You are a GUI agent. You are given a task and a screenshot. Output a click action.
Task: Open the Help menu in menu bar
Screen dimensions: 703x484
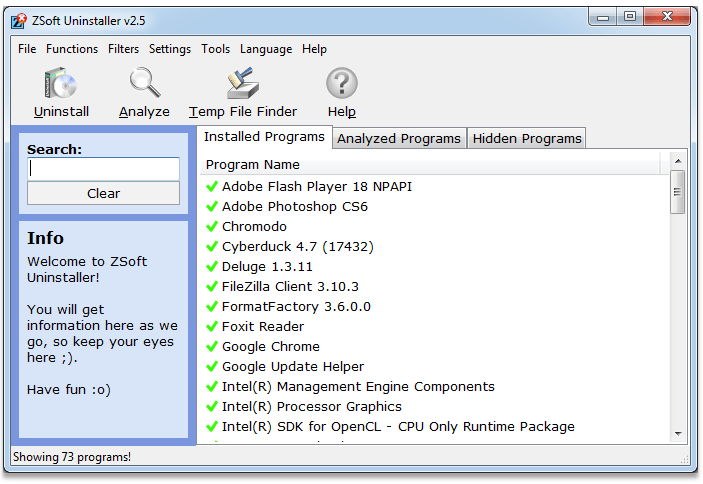tap(314, 49)
